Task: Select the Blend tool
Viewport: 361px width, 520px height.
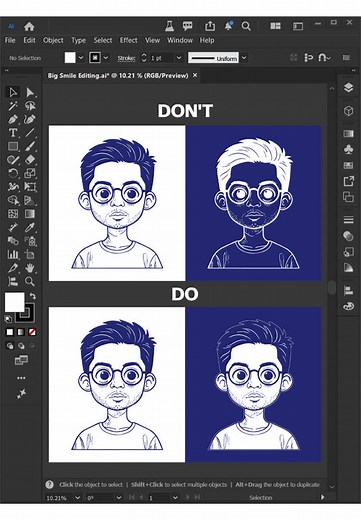Action: tap(13, 241)
